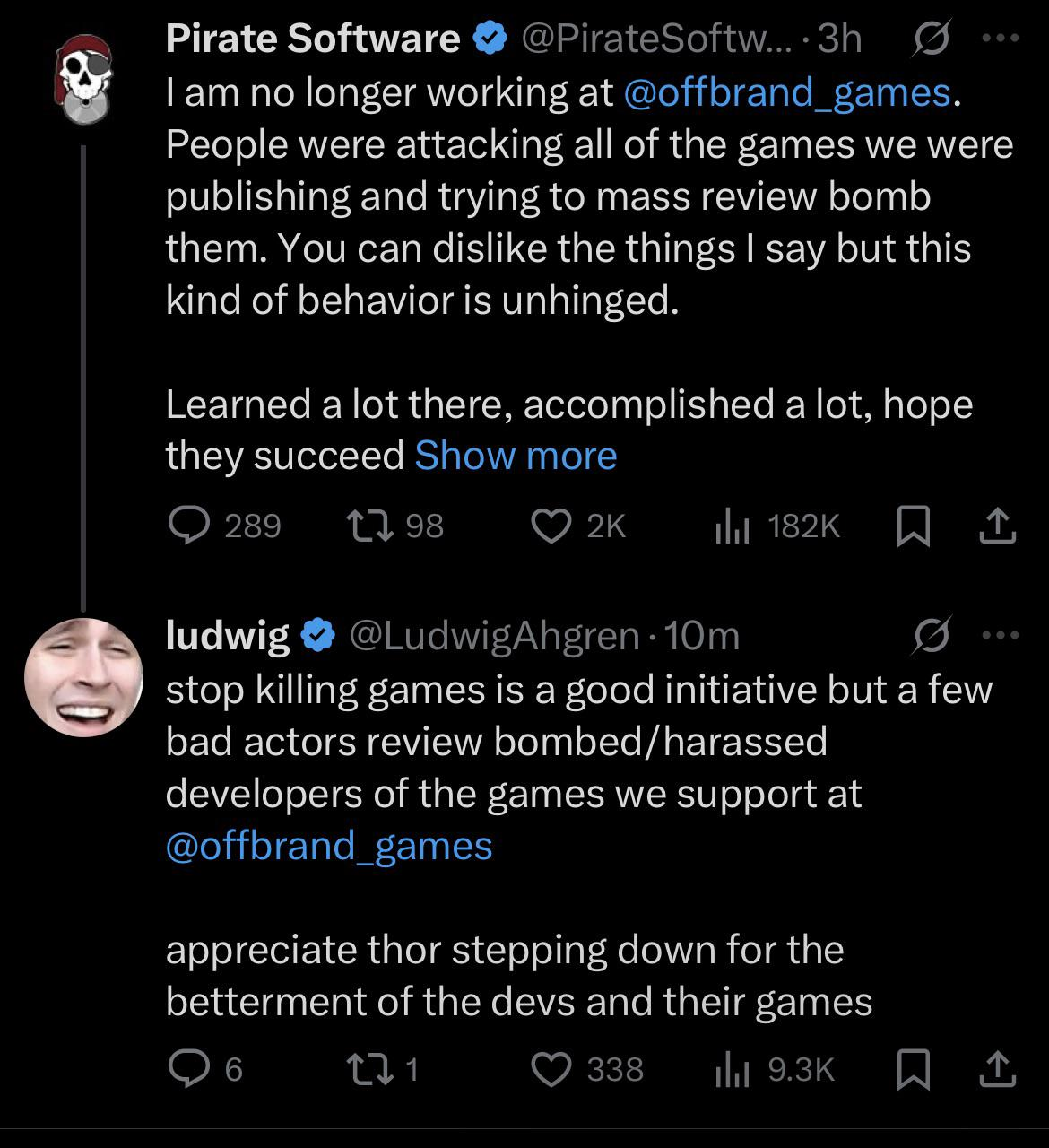View the 9.3K views analytics on ludwig's tweet
The image size is (1049, 1148).
click(x=775, y=1069)
